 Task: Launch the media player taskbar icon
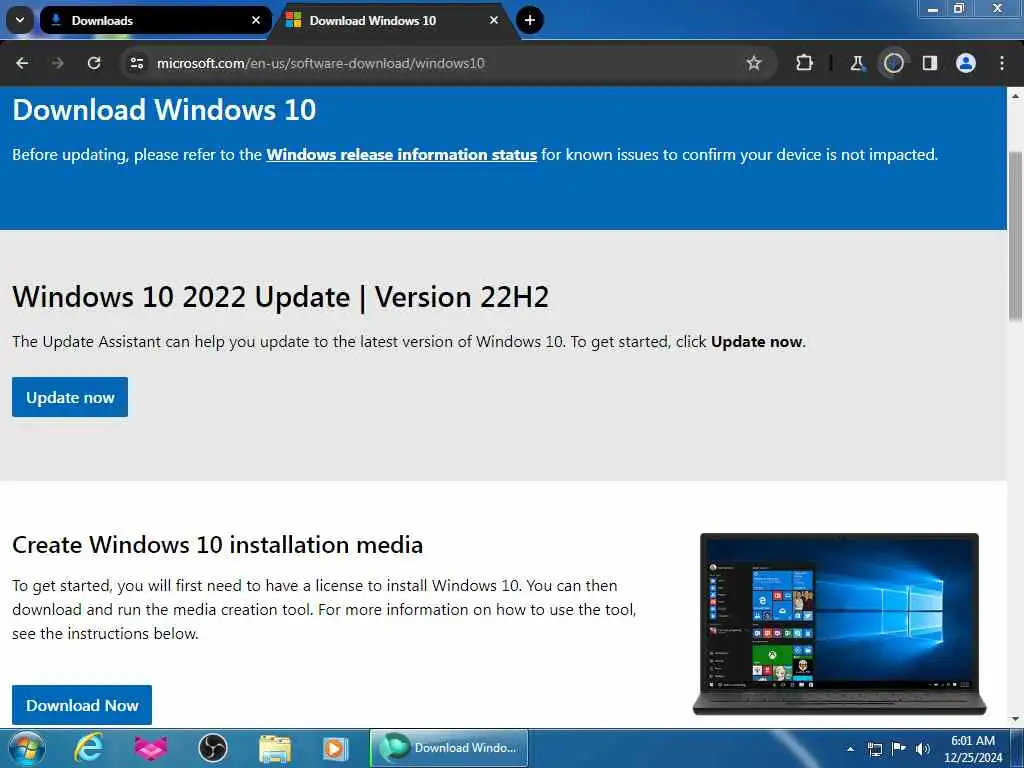pos(336,748)
